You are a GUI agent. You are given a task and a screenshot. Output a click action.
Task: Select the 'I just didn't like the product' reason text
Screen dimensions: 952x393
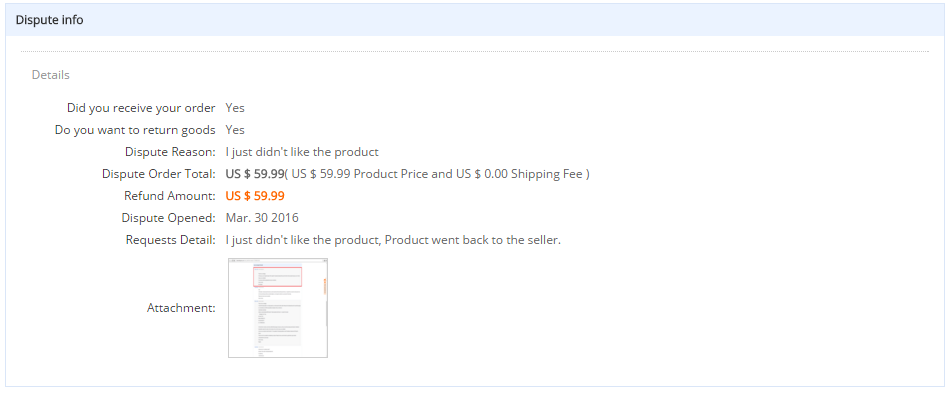[x=302, y=152]
